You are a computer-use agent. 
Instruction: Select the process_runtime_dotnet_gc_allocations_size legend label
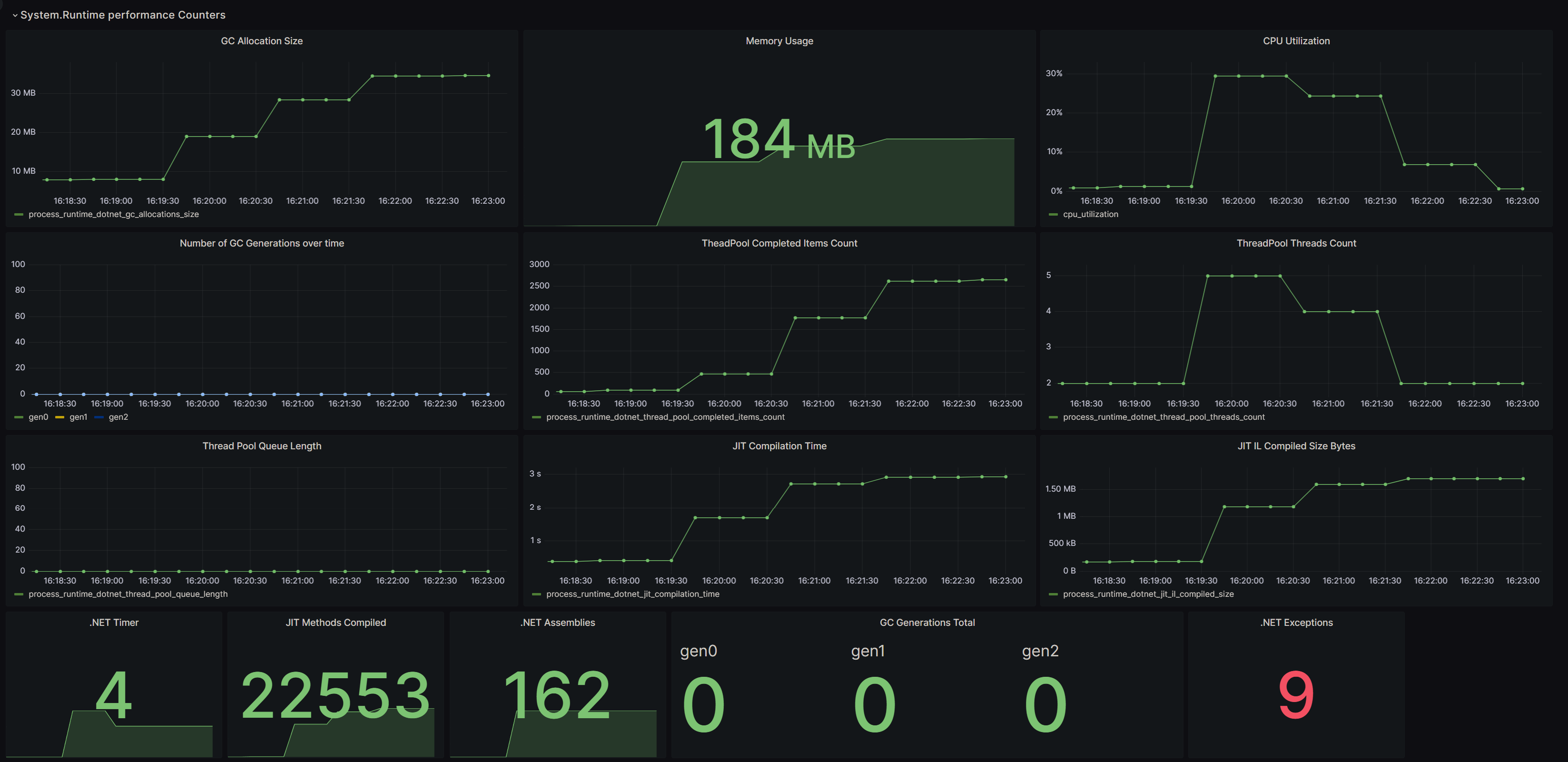coord(112,214)
